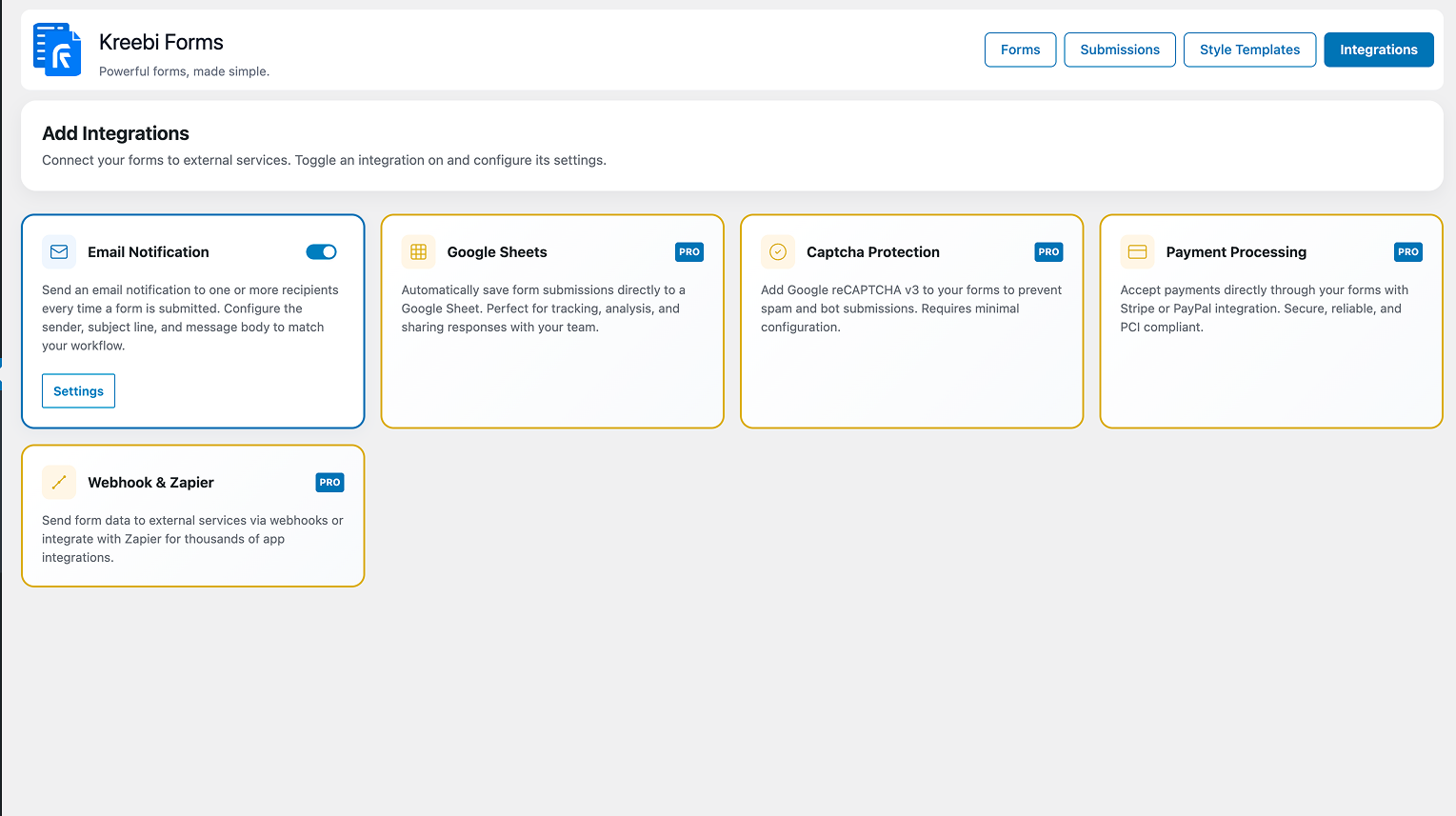Open Email Notification Settings
Screen dimensions: 1456x816
[78, 390]
